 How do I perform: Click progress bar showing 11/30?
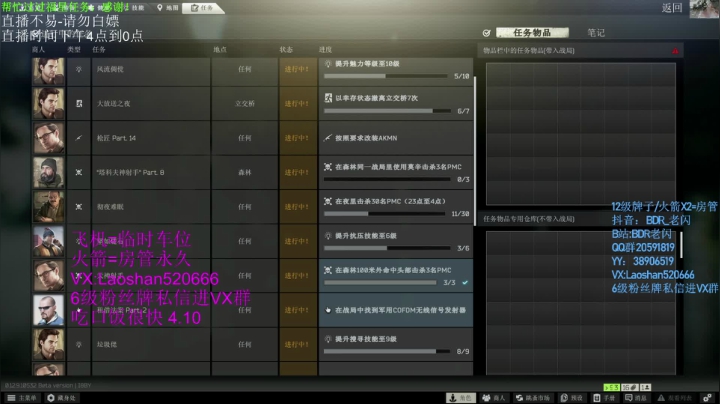[384, 214]
